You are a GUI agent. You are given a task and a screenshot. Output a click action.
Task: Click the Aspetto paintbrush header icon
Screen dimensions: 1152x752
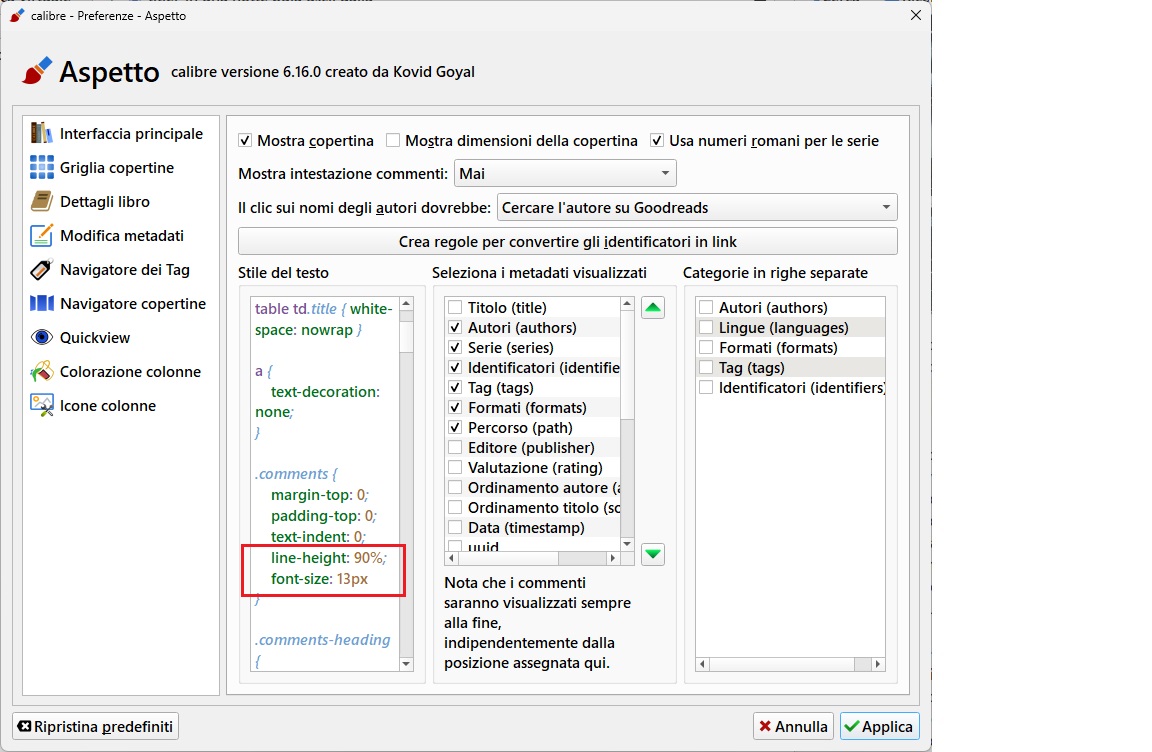coord(37,71)
